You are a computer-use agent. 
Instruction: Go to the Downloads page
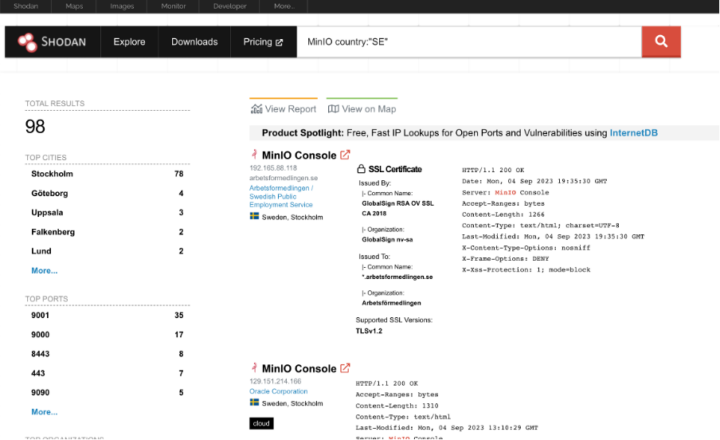tap(194, 42)
